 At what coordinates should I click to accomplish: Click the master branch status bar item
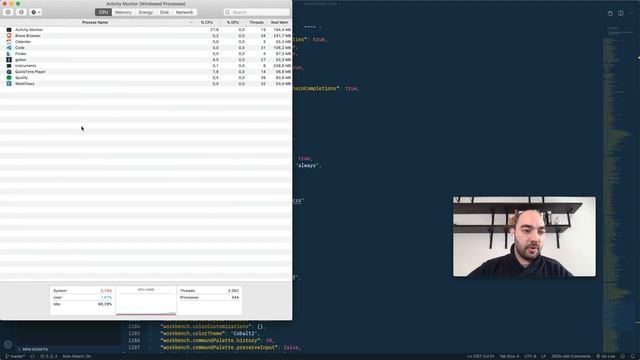pos(15,356)
